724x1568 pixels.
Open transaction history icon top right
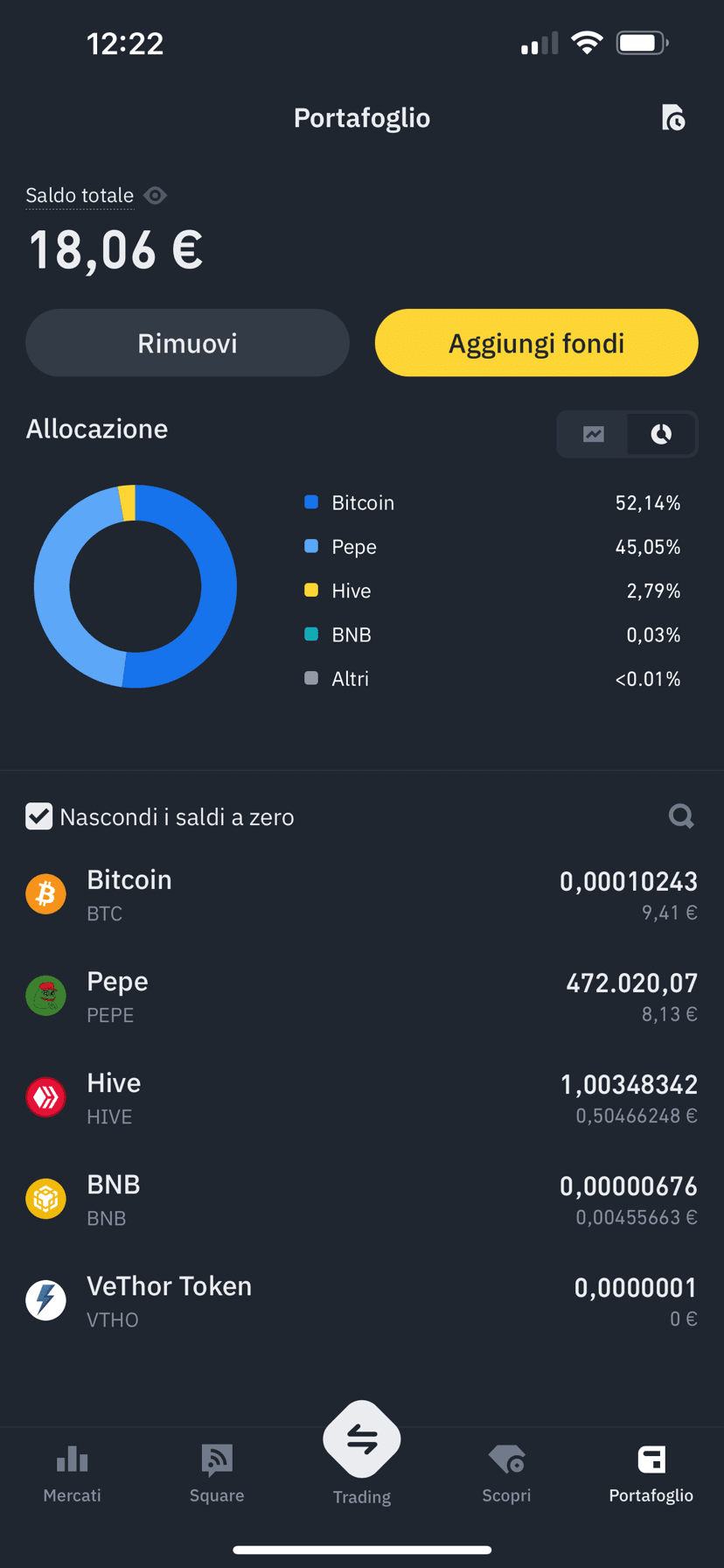pos(672,117)
